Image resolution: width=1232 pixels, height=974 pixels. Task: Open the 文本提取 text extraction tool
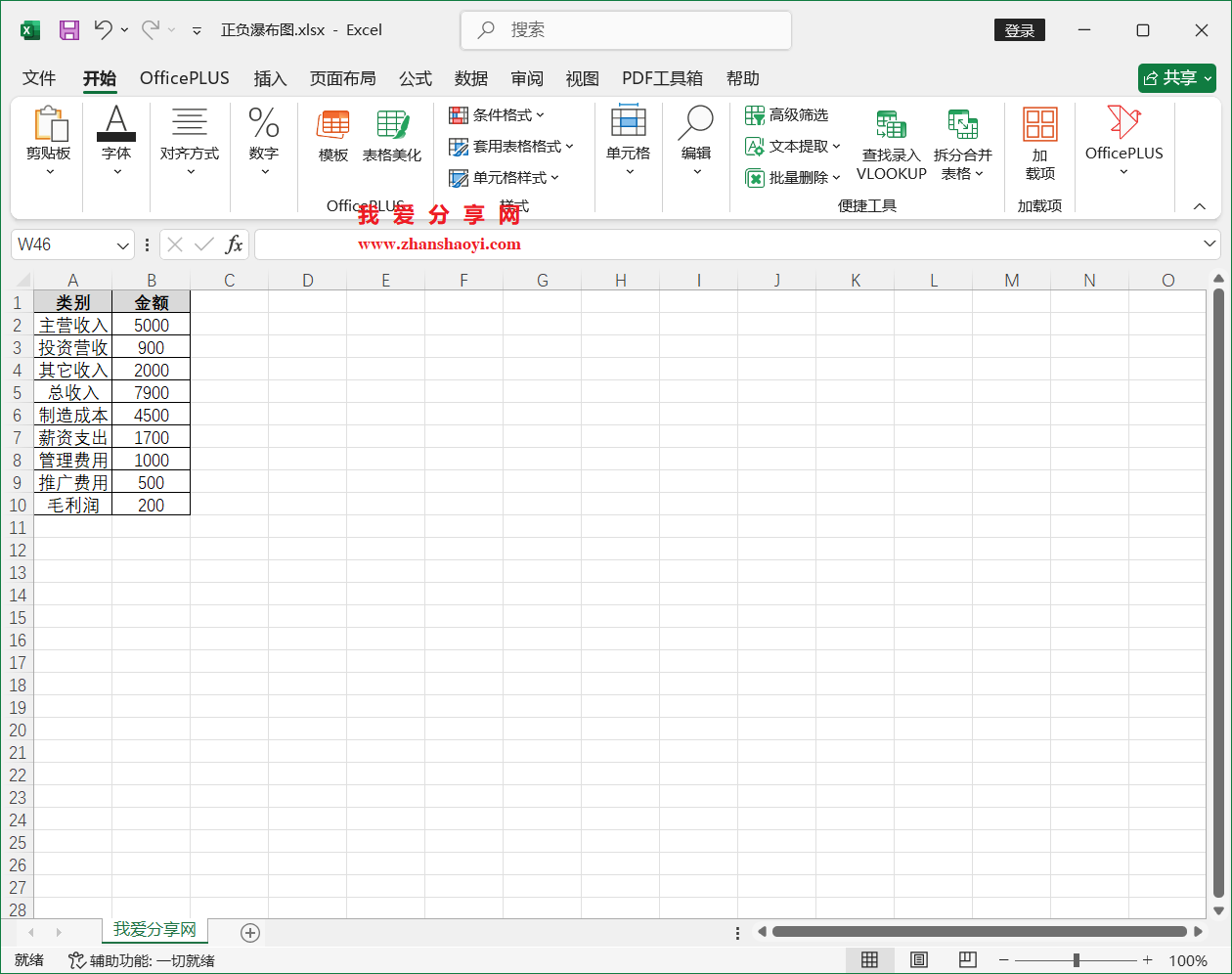pos(788,145)
